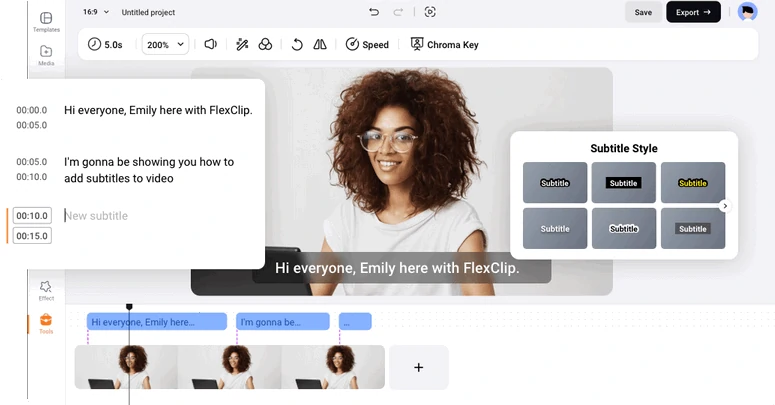
Task: Click the volume speaker icon
Action: click(211, 45)
